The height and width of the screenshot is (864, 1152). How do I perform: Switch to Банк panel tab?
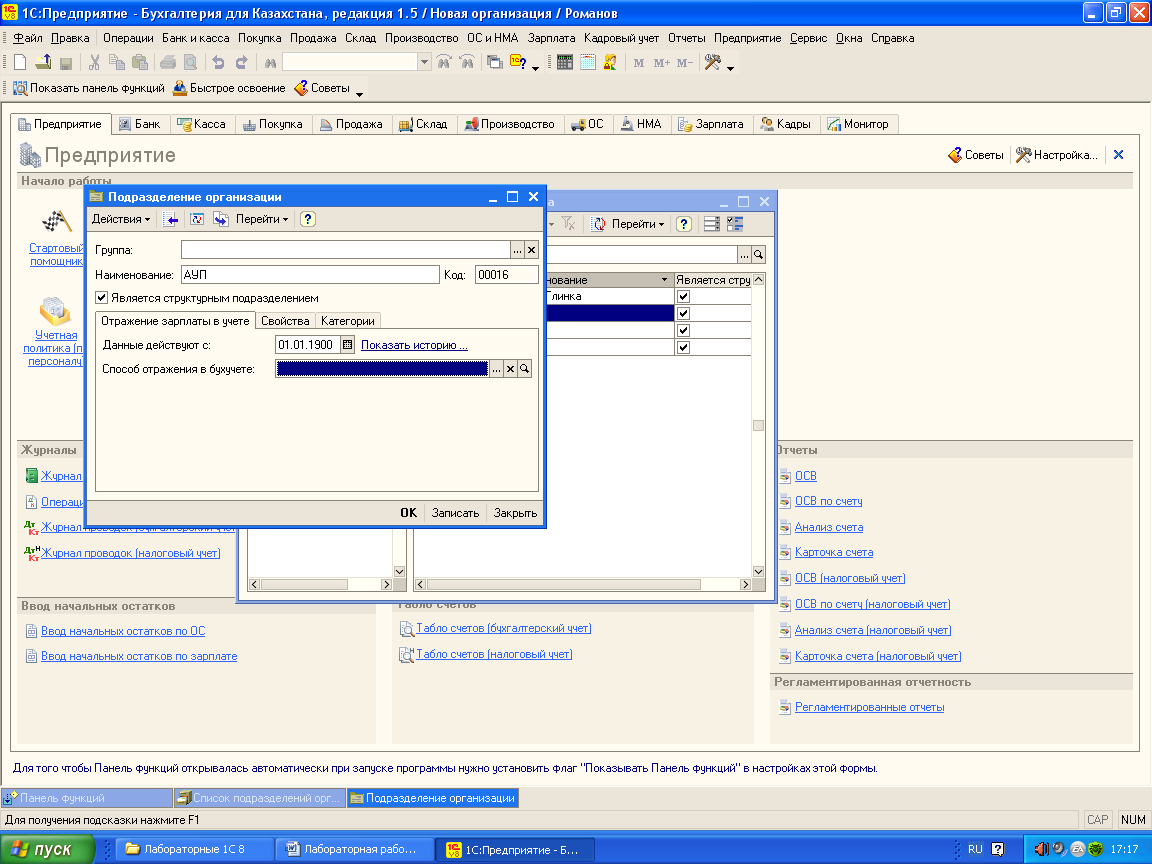[140, 124]
